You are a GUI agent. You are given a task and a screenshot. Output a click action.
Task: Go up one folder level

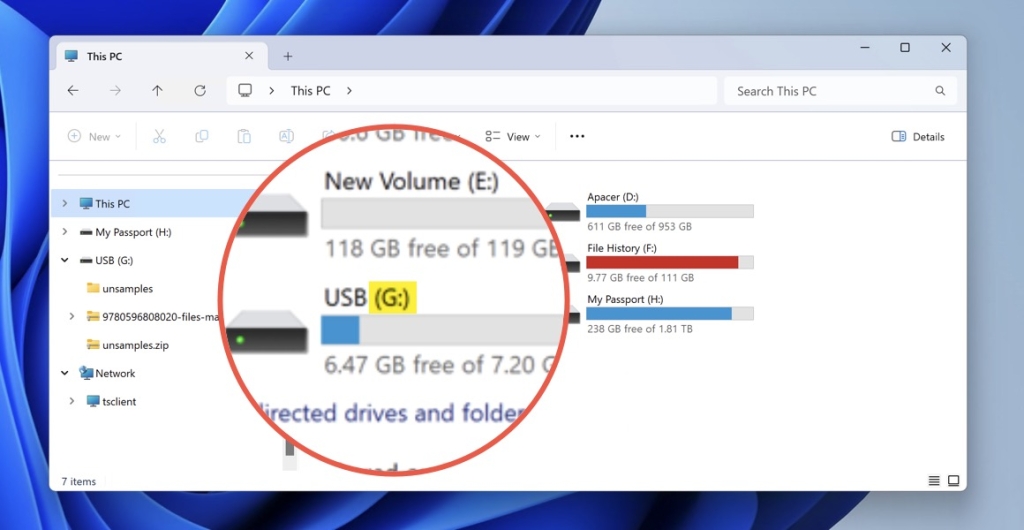(157, 91)
